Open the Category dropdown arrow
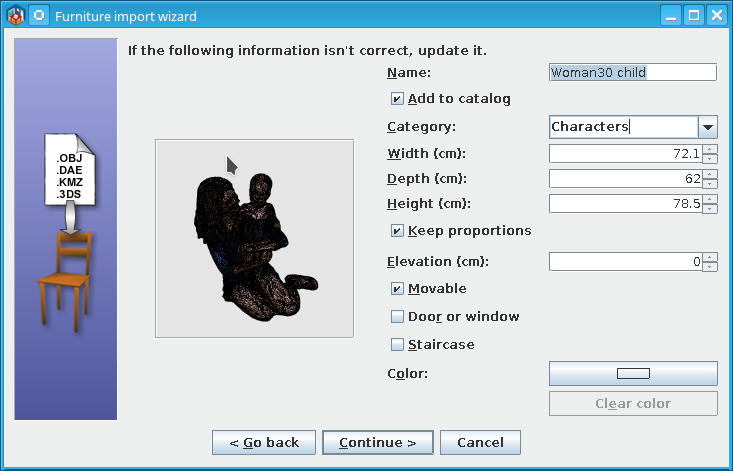733x471 pixels. (x=708, y=127)
